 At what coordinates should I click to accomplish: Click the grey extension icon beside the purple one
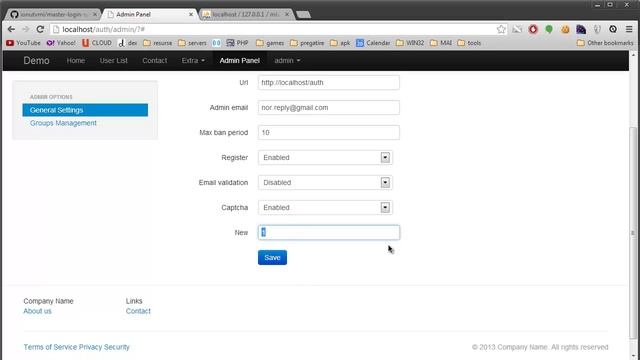[597, 29]
